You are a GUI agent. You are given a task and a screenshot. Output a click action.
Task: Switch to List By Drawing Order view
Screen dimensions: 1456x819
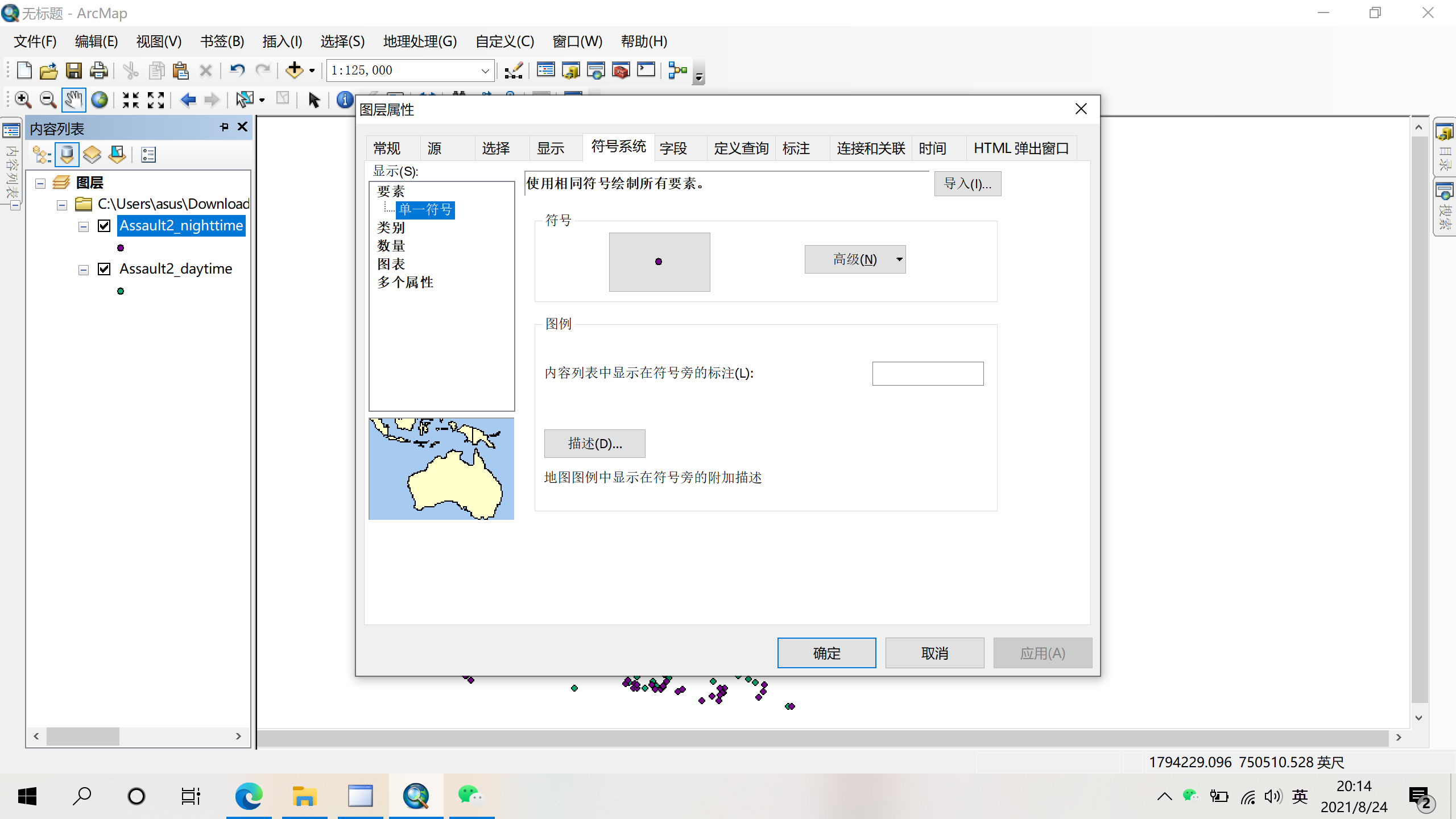click(42, 155)
